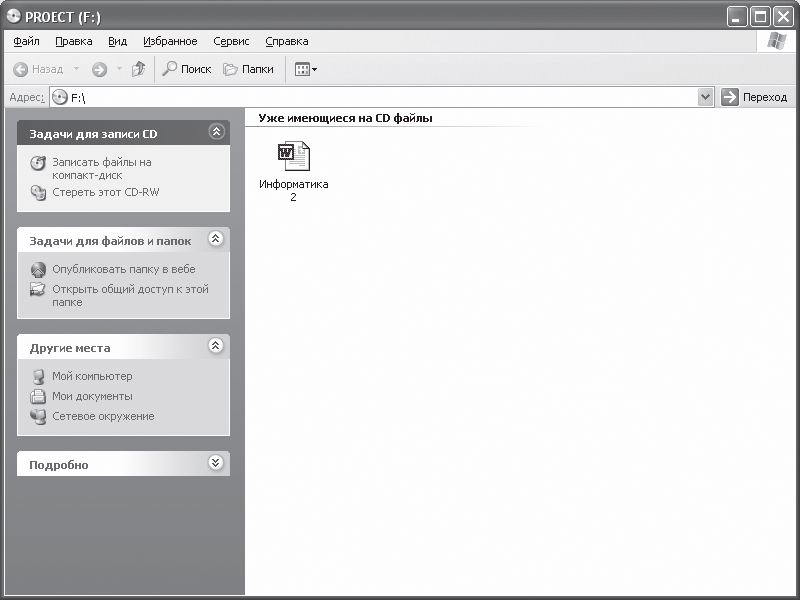Open Сетевое окружение link
The image size is (800, 600).
click(103, 416)
